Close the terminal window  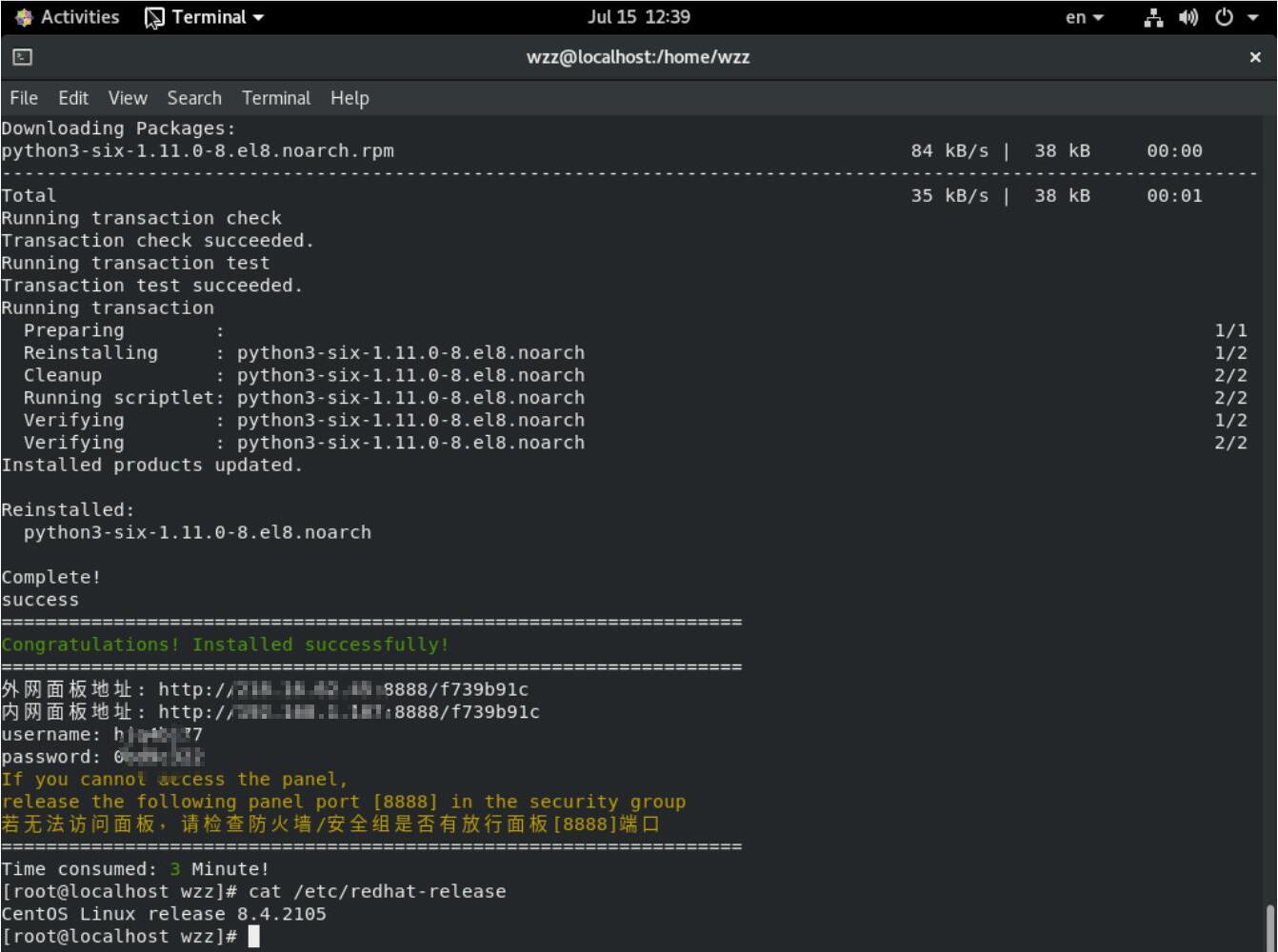(x=1255, y=57)
